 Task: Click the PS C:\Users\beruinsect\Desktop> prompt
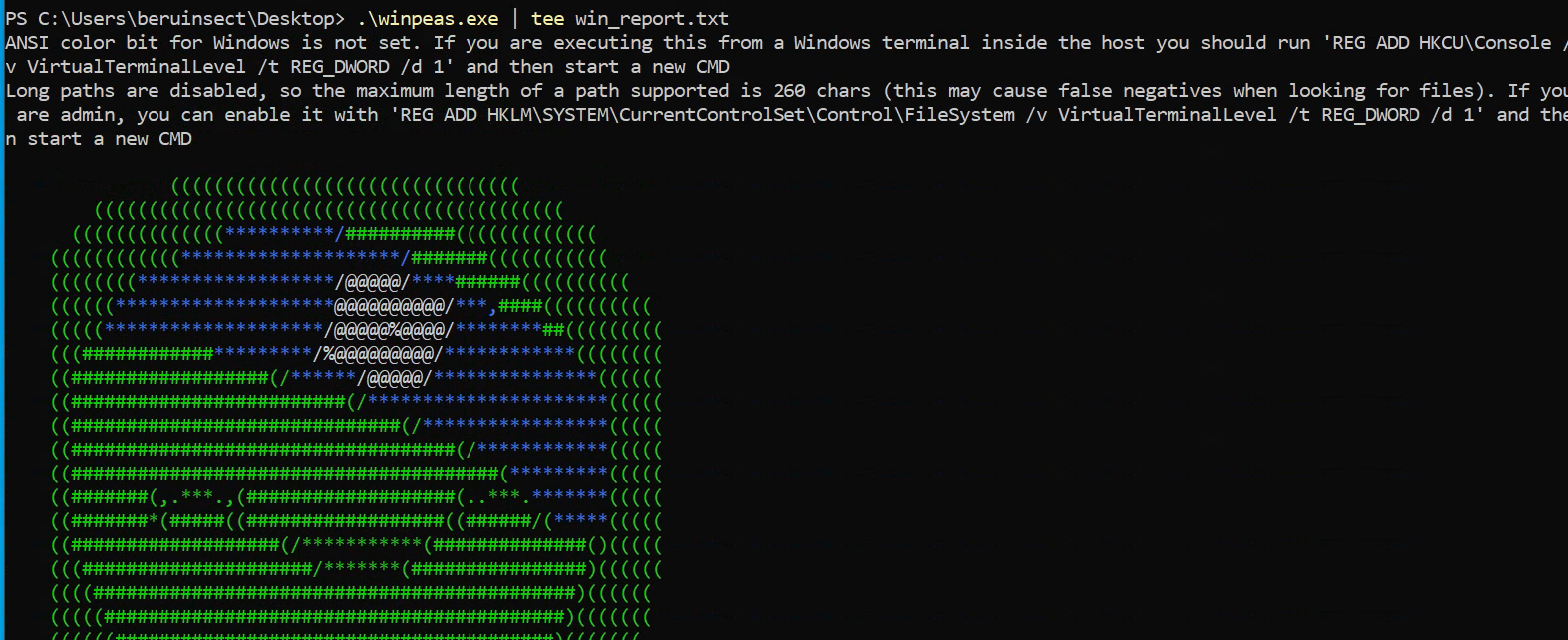(x=175, y=18)
